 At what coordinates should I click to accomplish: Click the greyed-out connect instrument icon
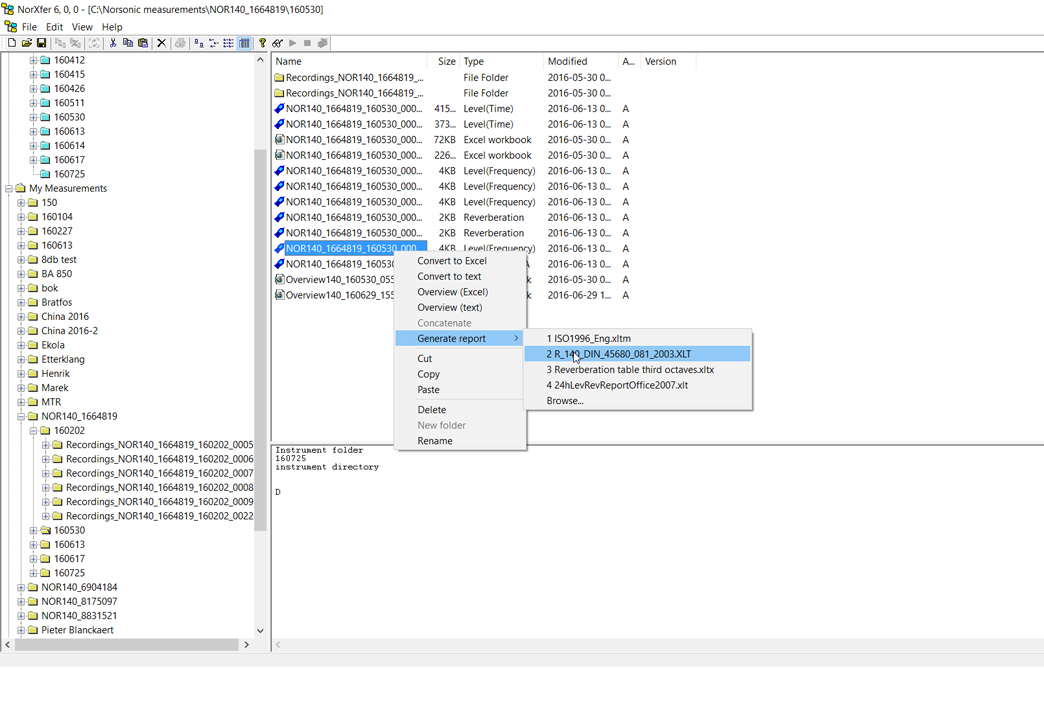pos(60,43)
